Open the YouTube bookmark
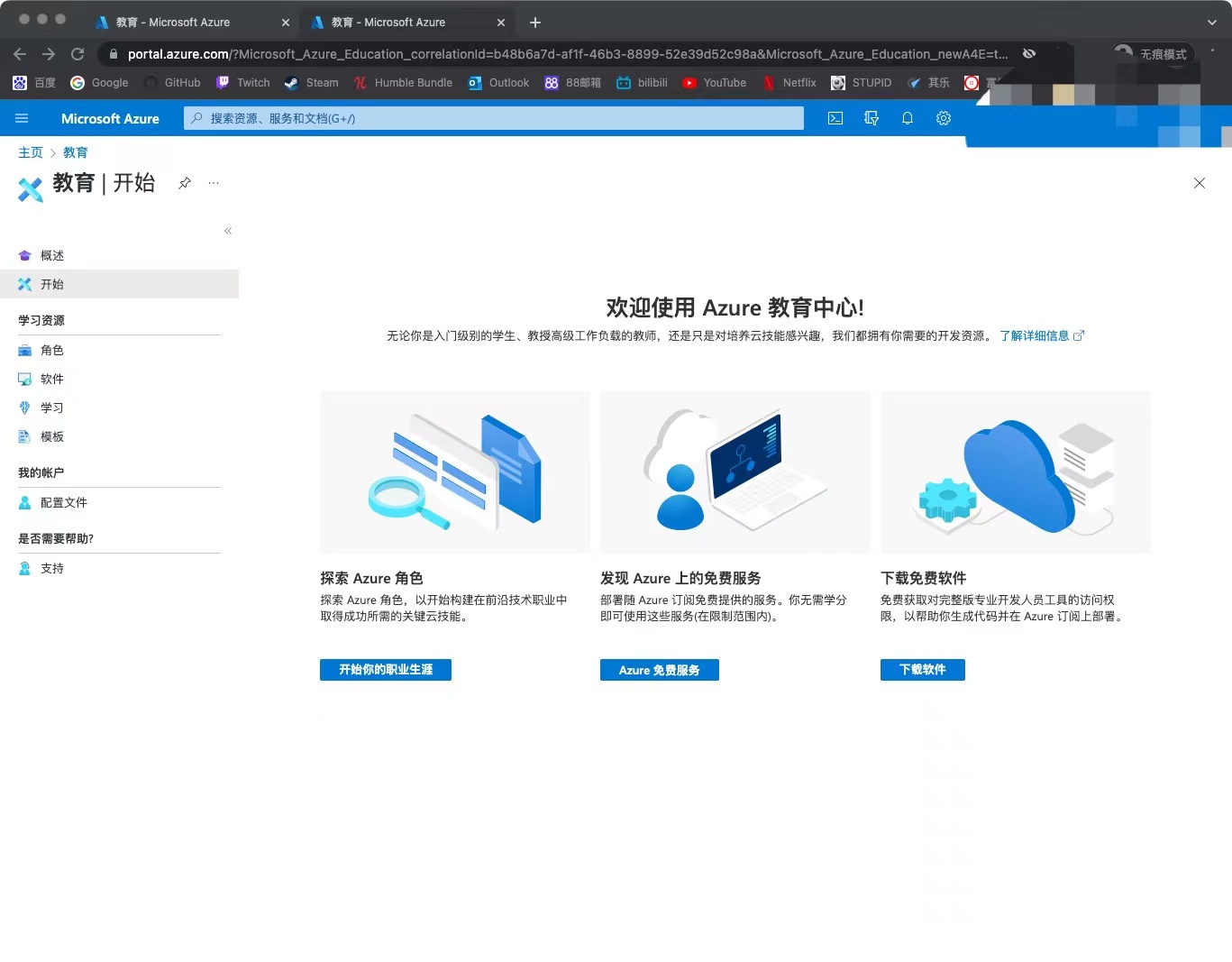Screen dimensions: 1232x962 pos(715,83)
